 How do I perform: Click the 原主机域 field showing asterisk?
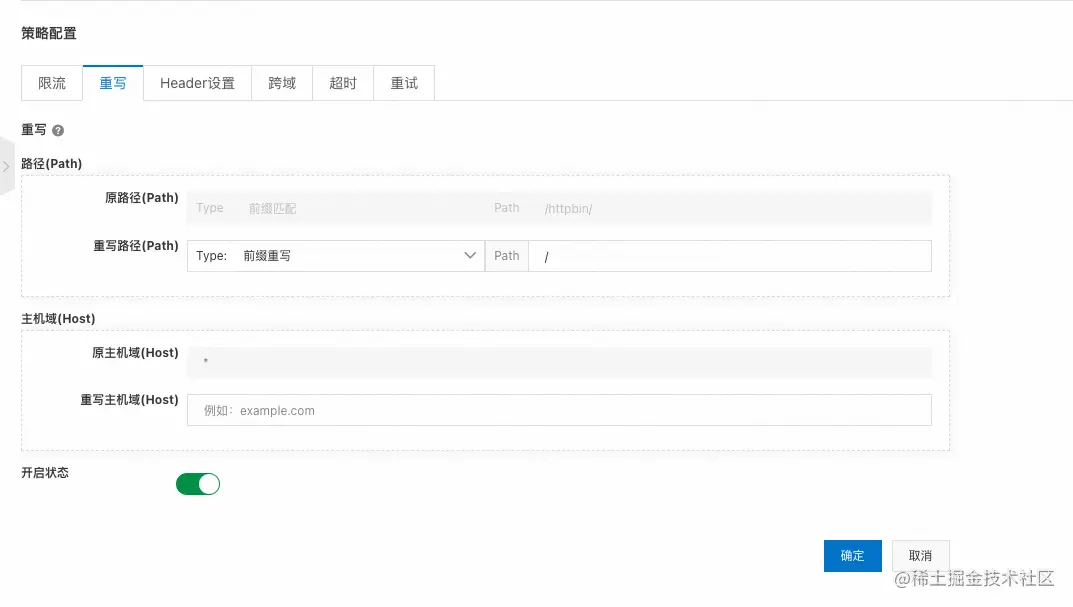click(x=560, y=362)
